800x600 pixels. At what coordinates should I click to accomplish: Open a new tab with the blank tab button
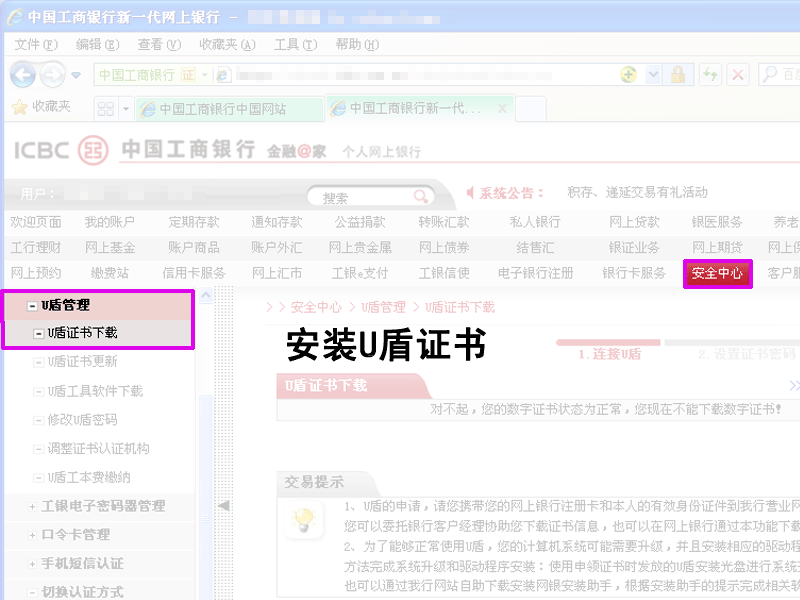pyautogui.click(x=530, y=108)
